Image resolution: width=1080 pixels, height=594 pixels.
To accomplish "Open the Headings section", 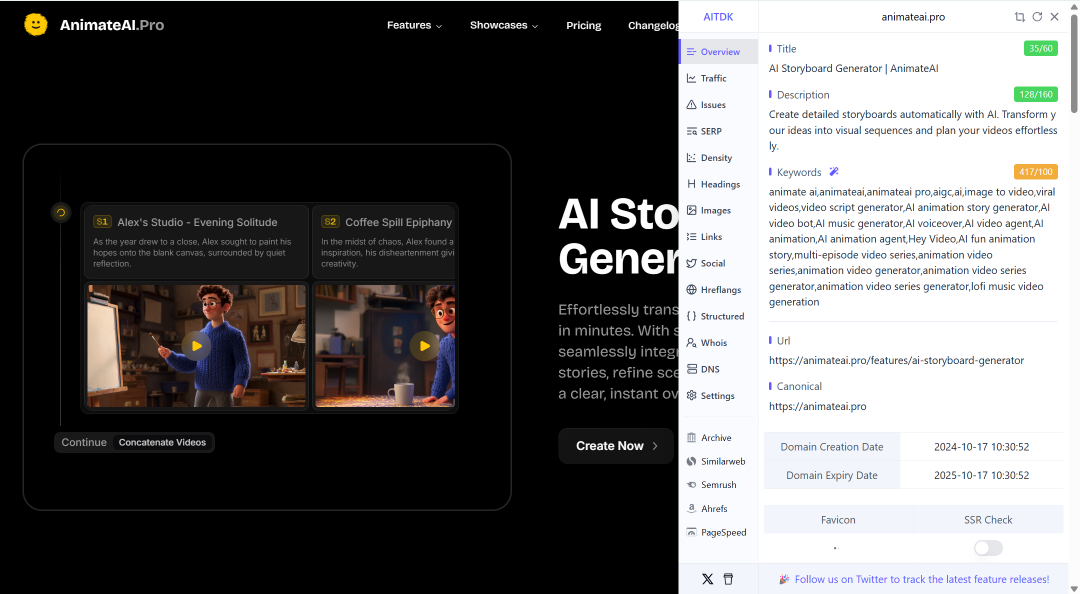I will (720, 184).
